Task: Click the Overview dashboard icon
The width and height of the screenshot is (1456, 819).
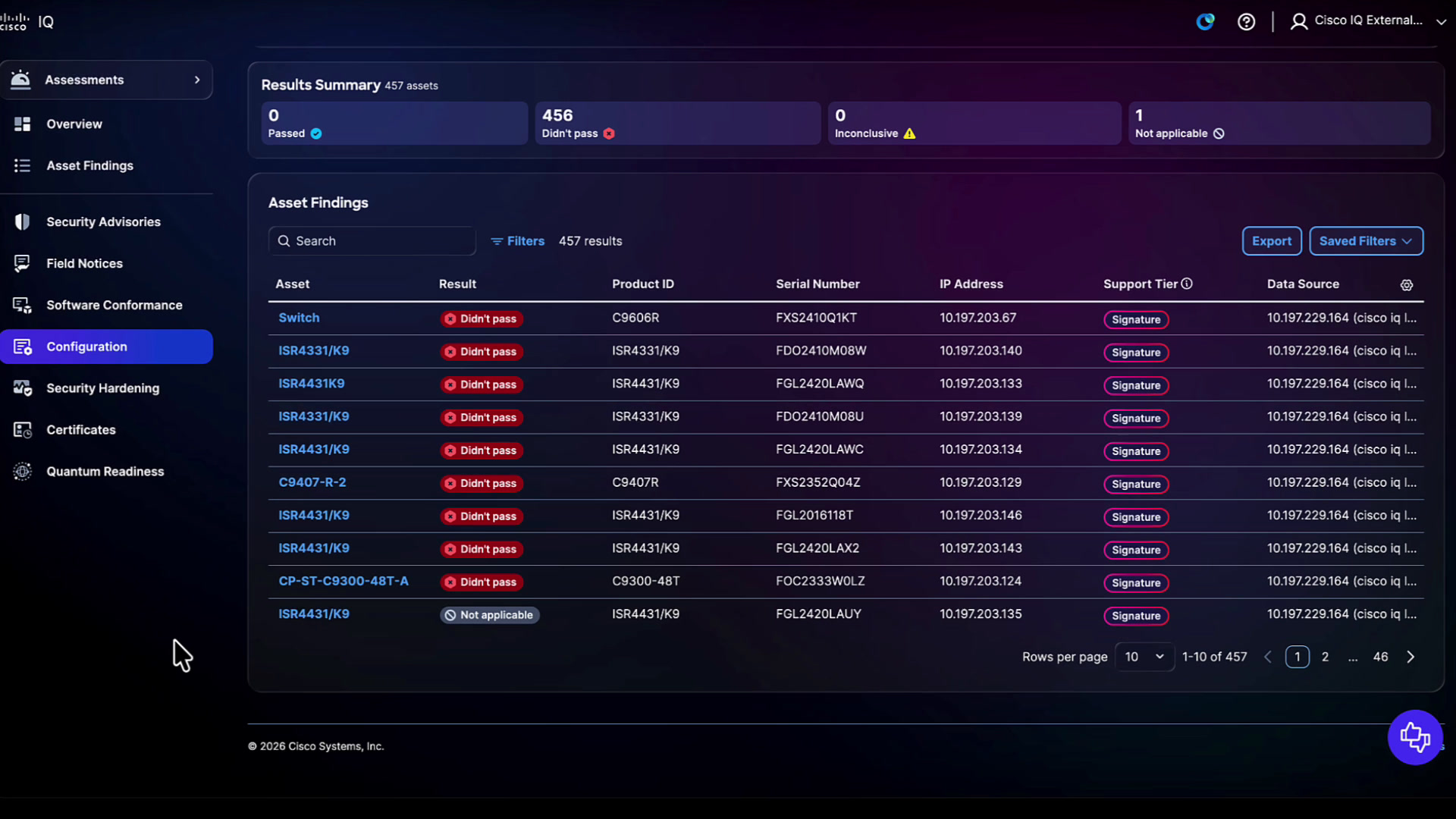Action: pos(22,124)
